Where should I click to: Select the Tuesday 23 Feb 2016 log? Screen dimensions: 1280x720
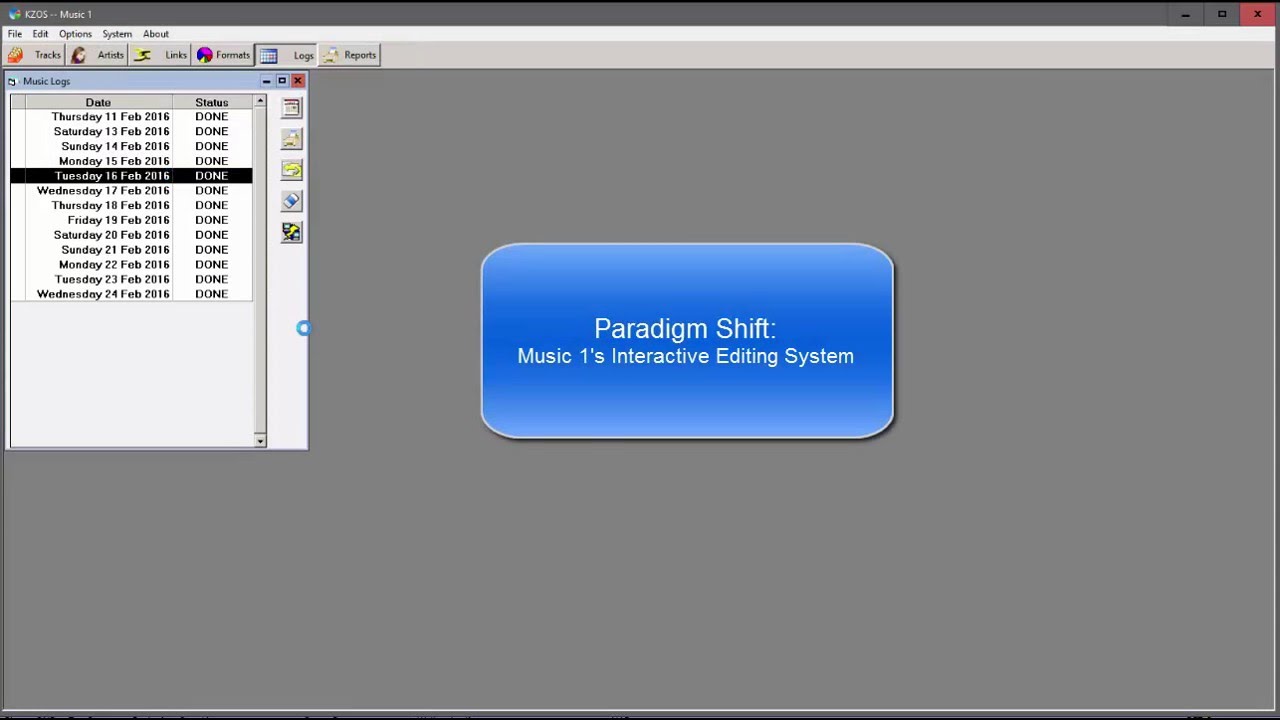click(x=131, y=279)
